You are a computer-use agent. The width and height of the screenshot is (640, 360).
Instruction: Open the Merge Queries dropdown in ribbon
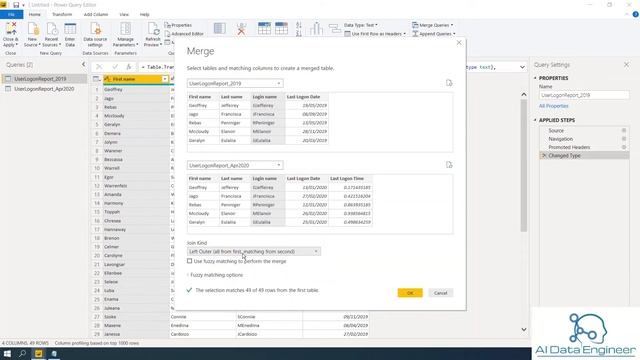433,25
